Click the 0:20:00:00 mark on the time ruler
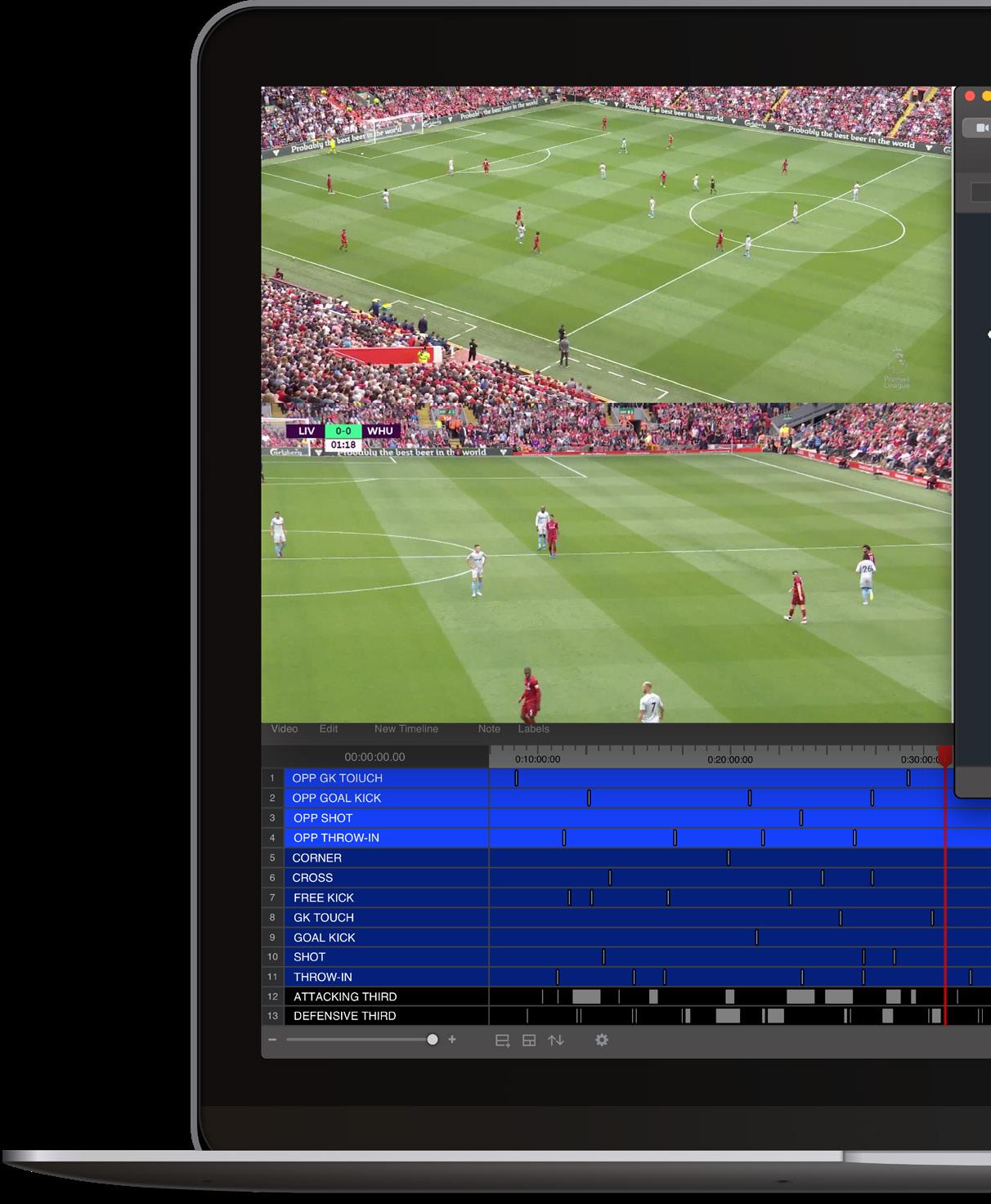The height and width of the screenshot is (1204, 991). coord(730,759)
